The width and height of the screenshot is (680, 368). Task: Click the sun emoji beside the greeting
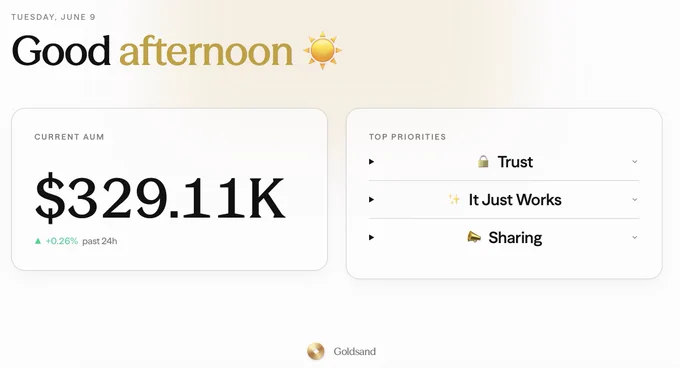pos(322,50)
